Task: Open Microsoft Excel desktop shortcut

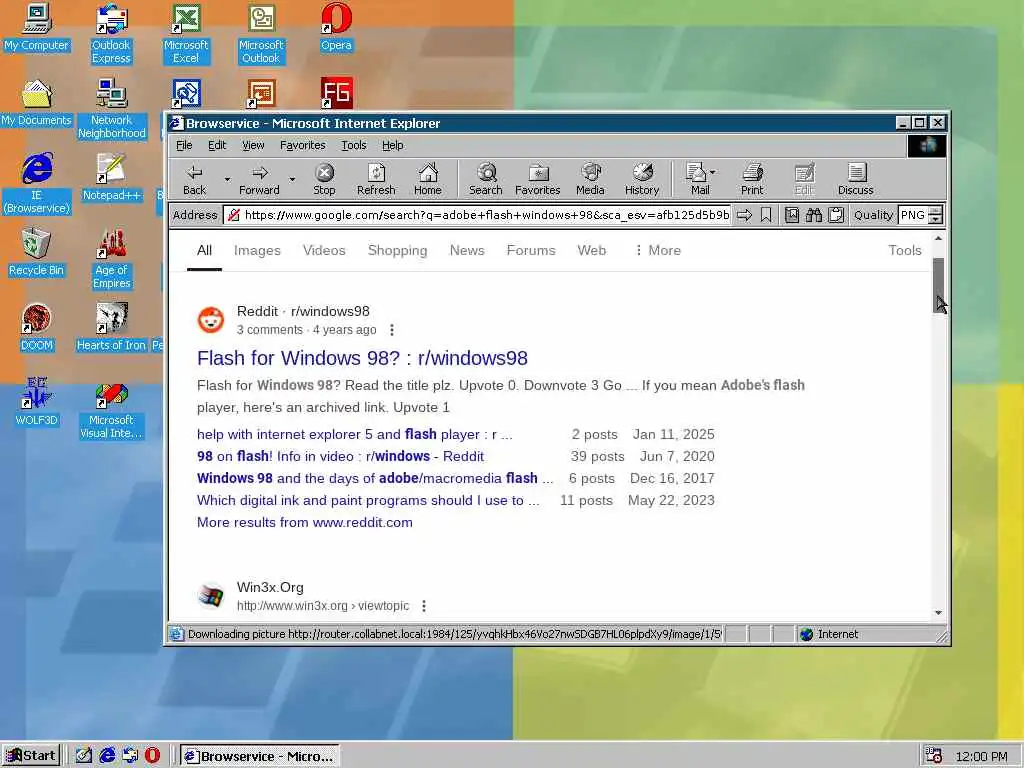Action: [186, 34]
